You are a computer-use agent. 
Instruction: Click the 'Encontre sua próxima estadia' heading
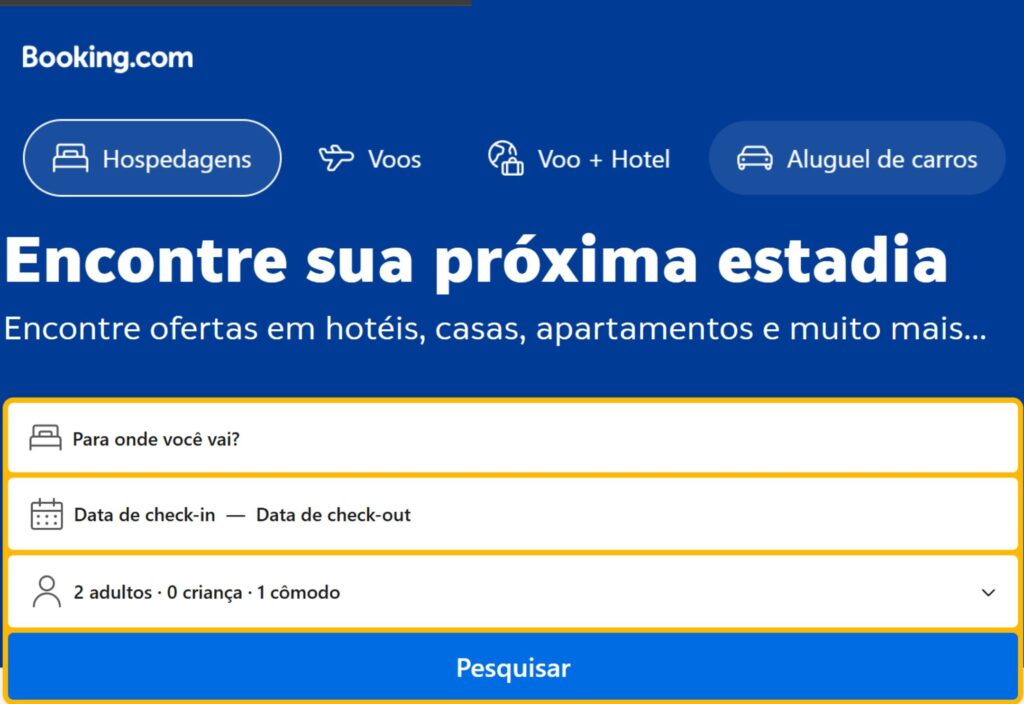click(475, 260)
